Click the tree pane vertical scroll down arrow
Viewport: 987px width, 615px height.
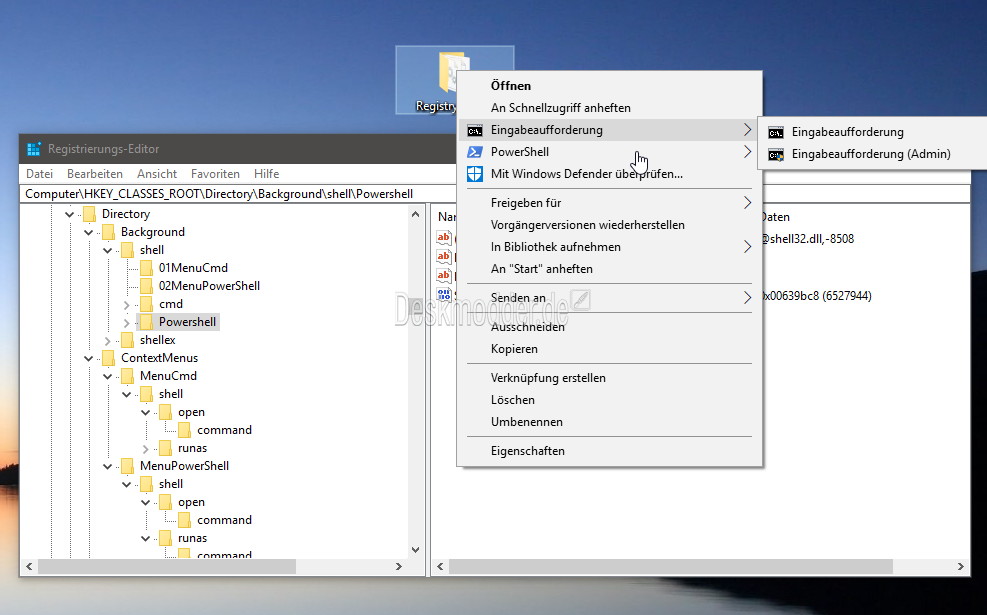pos(415,550)
